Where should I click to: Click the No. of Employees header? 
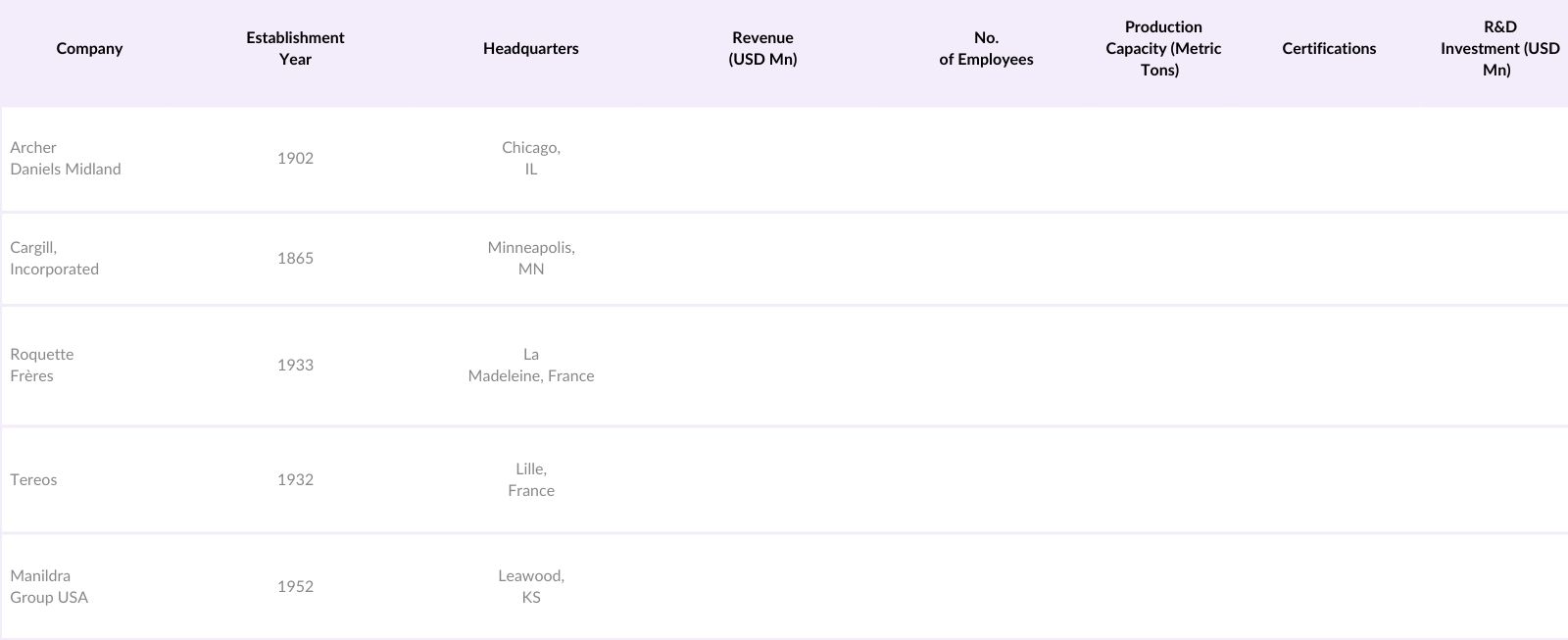click(x=986, y=49)
